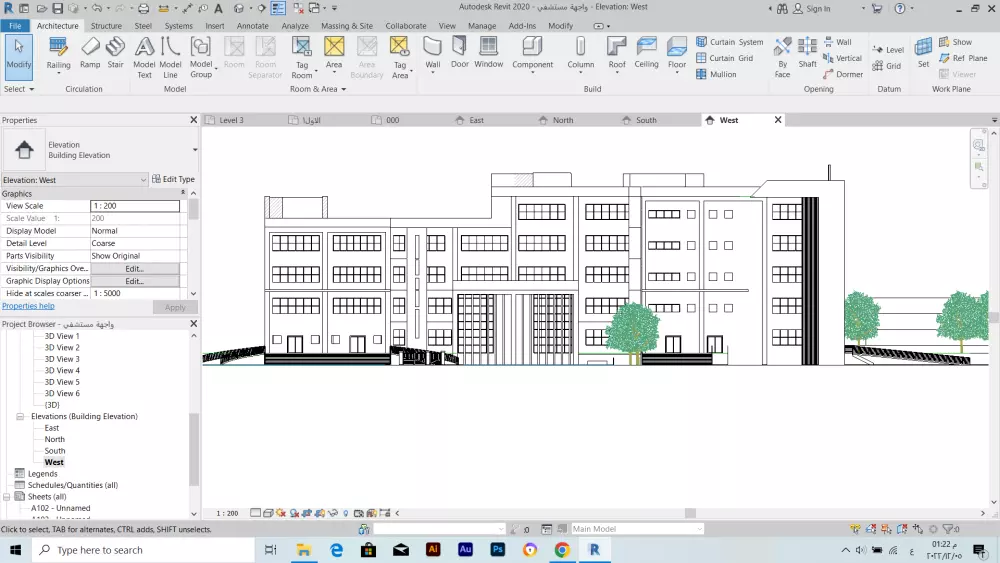Launch Photoshop from the taskbar
Viewport: 1000px width, 563px height.
click(497, 550)
